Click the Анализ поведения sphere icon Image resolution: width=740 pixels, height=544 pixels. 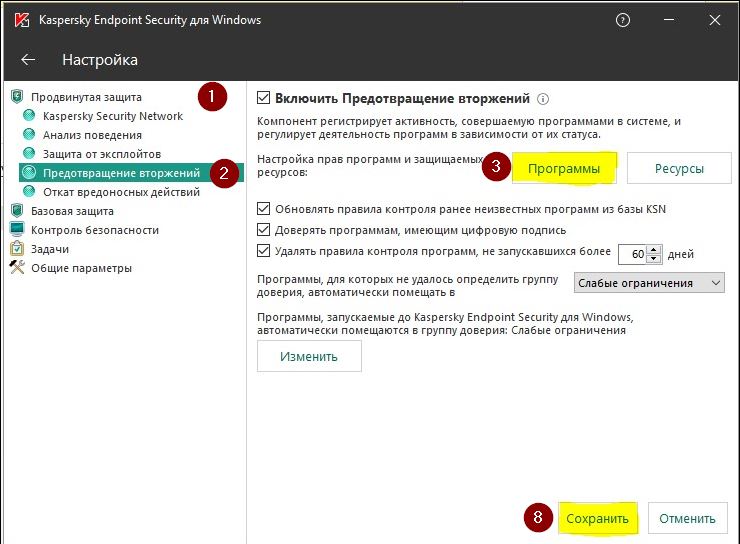[x=29, y=134]
